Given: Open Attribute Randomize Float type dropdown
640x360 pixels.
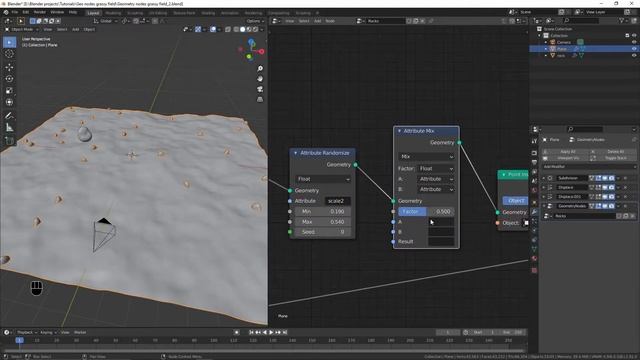Looking at the screenshot, I should tap(322, 179).
